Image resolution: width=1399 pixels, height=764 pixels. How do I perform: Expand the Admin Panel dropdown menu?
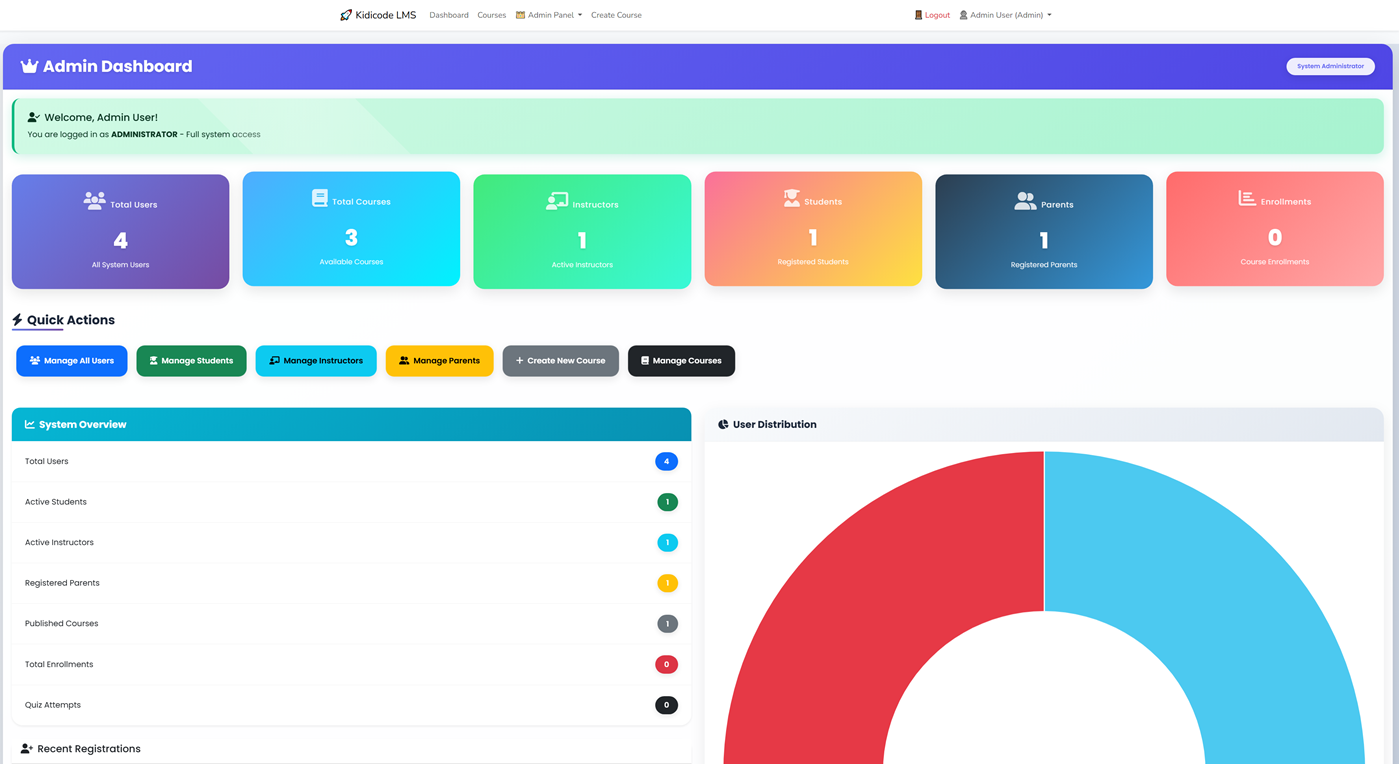pos(549,15)
